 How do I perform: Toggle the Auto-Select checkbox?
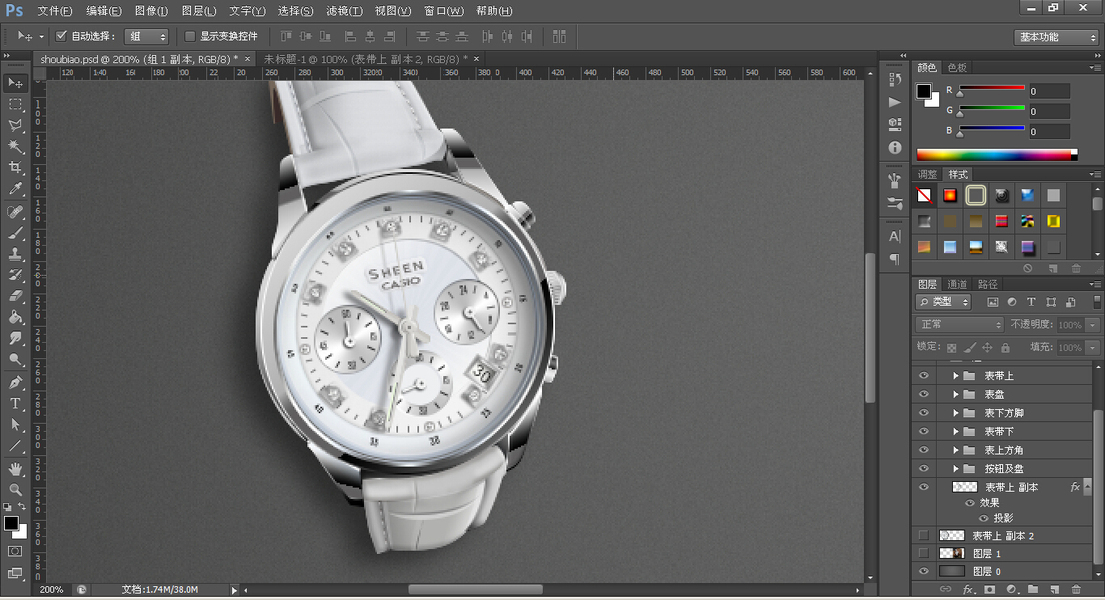tap(61, 36)
